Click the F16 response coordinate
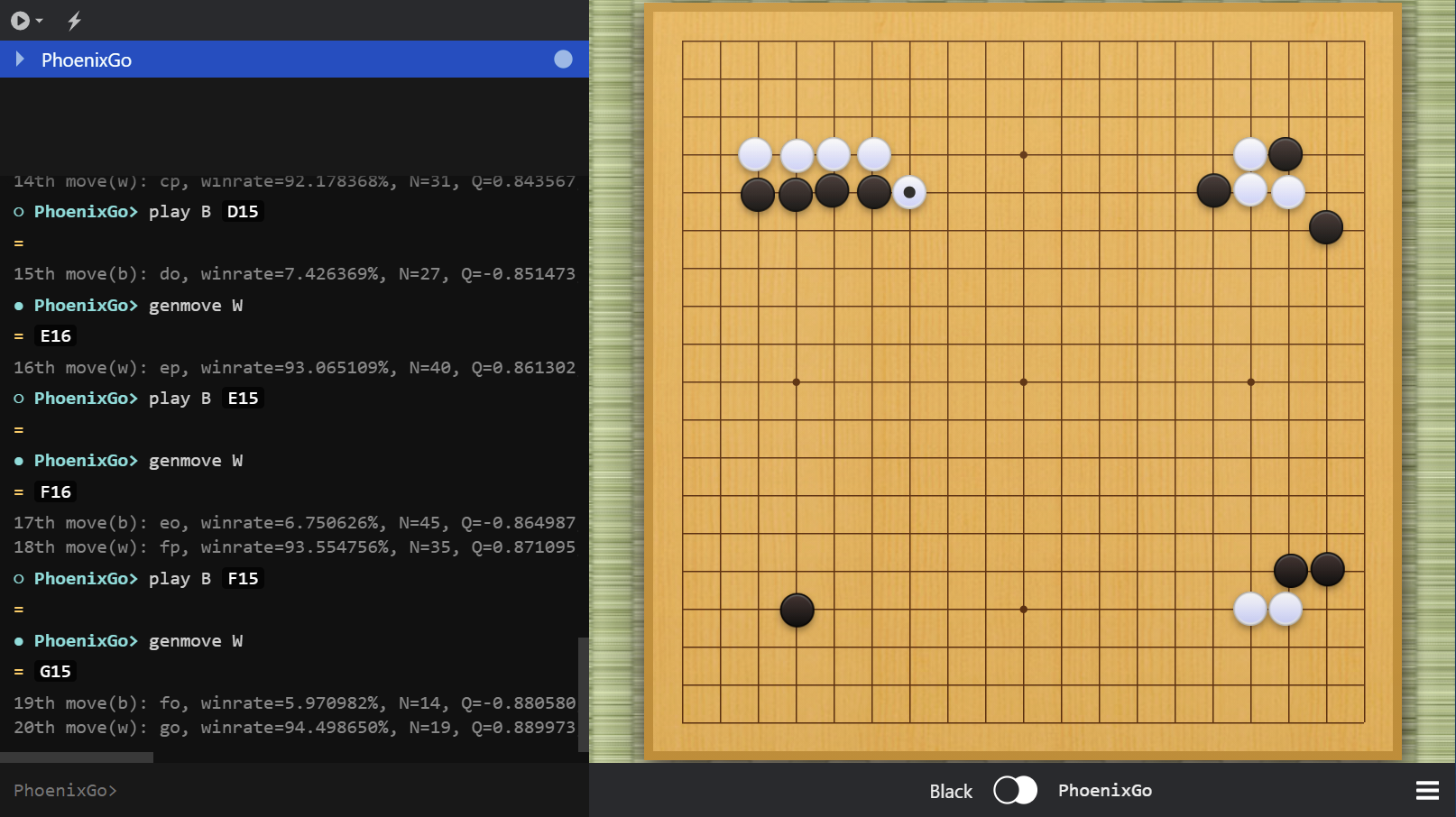Image resolution: width=1456 pixels, height=817 pixels. point(55,491)
